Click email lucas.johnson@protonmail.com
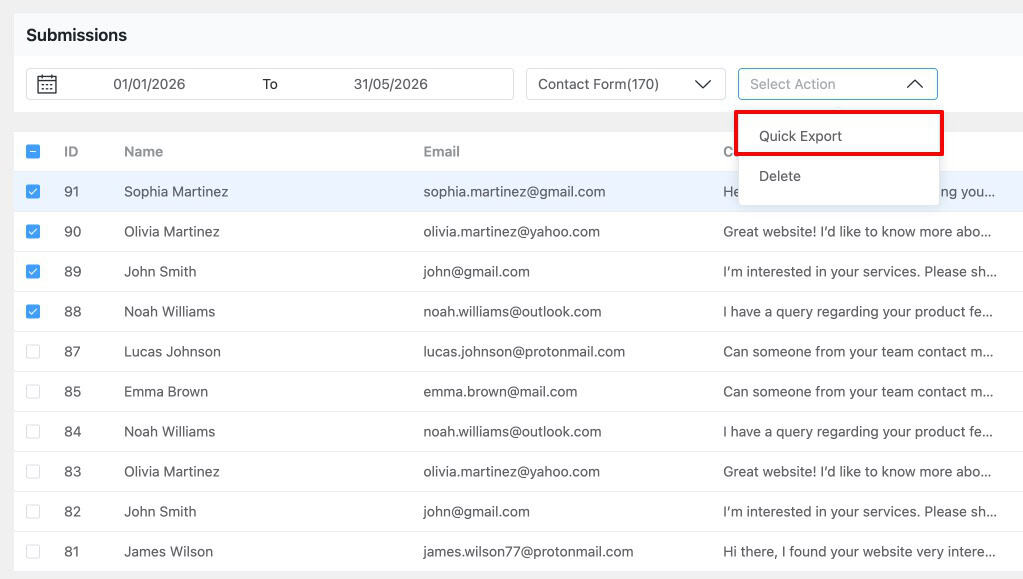This screenshot has height=579, width=1023. (524, 352)
